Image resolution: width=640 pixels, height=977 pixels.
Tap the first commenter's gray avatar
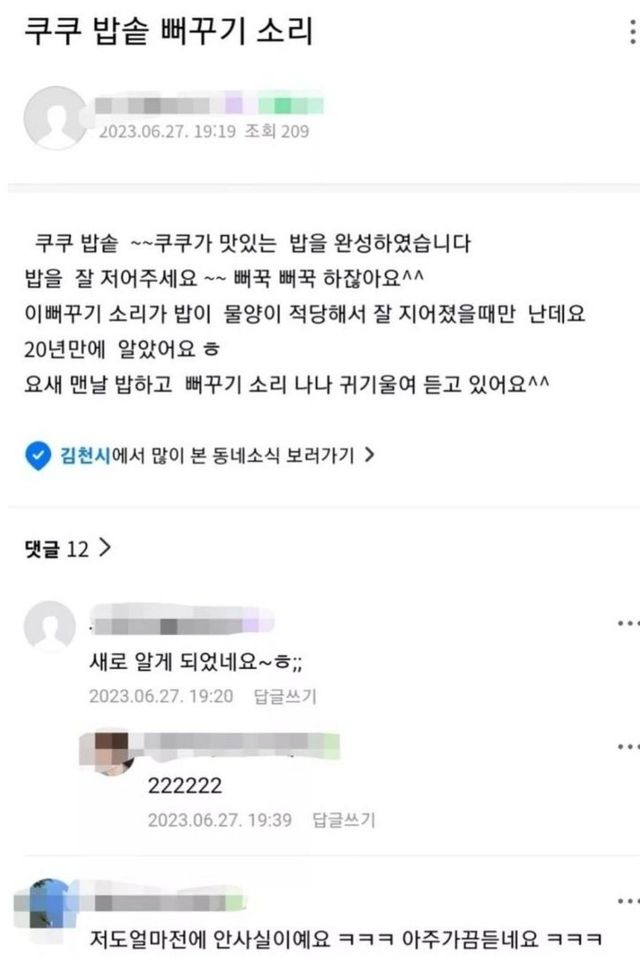[x=50, y=626]
